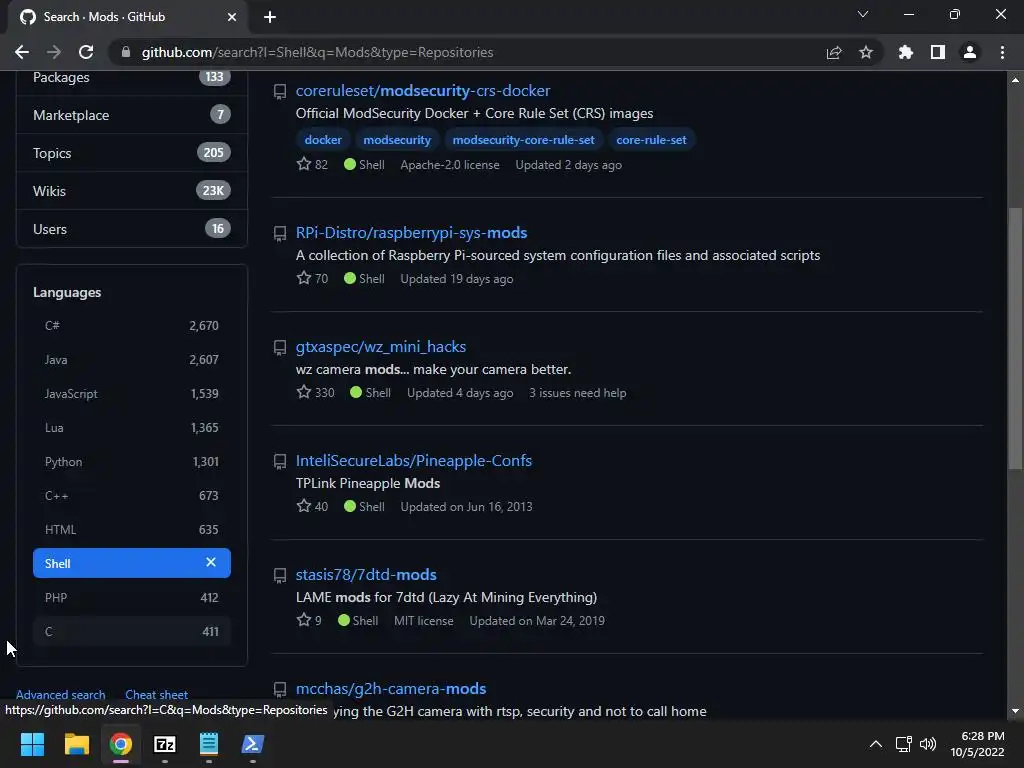Screen dimensions: 1024x768
Task: Filter results by Marketplace
Action: (131, 115)
